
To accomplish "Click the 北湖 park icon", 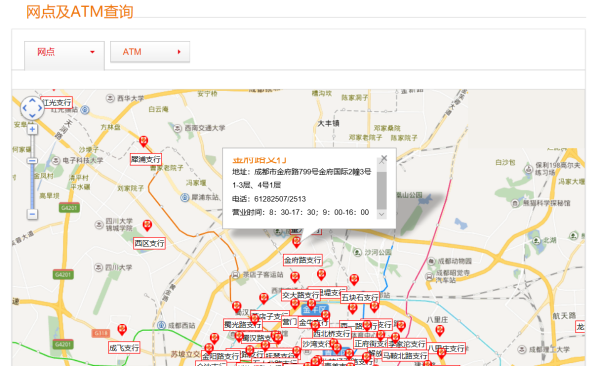I will (536, 240).
